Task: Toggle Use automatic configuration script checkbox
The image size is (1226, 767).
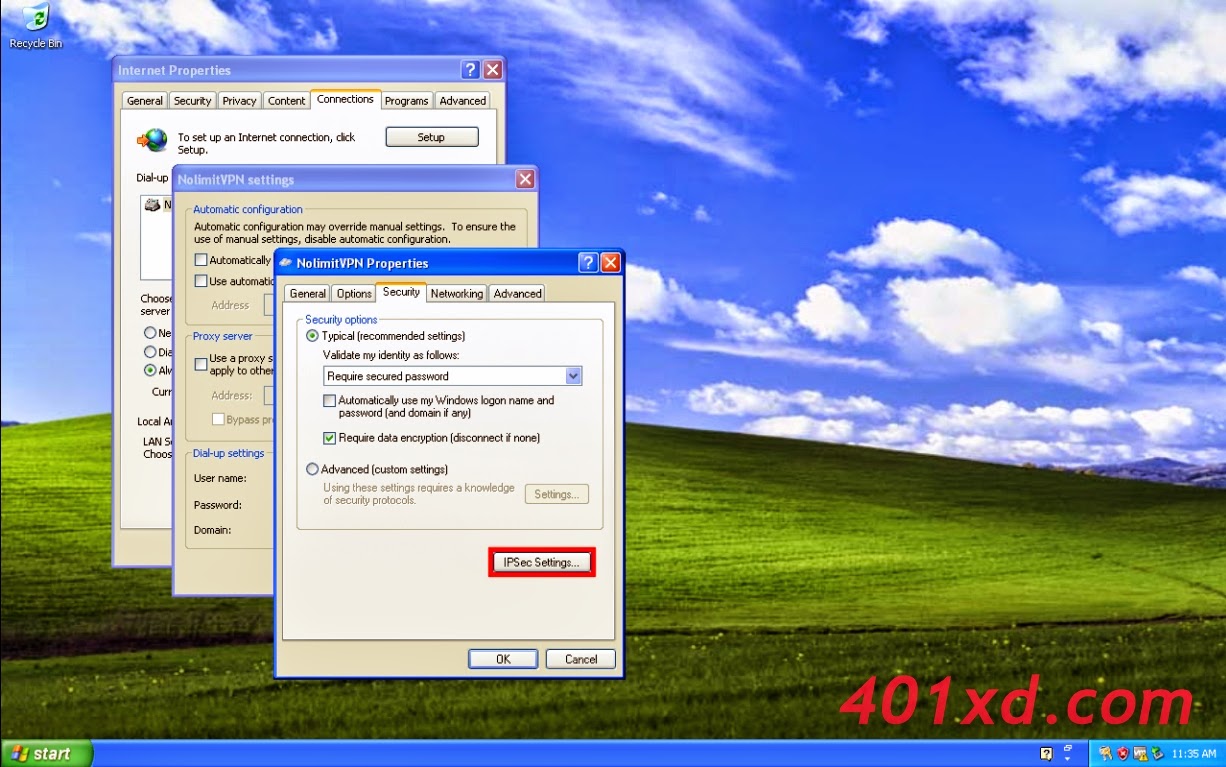Action: coord(201,281)
